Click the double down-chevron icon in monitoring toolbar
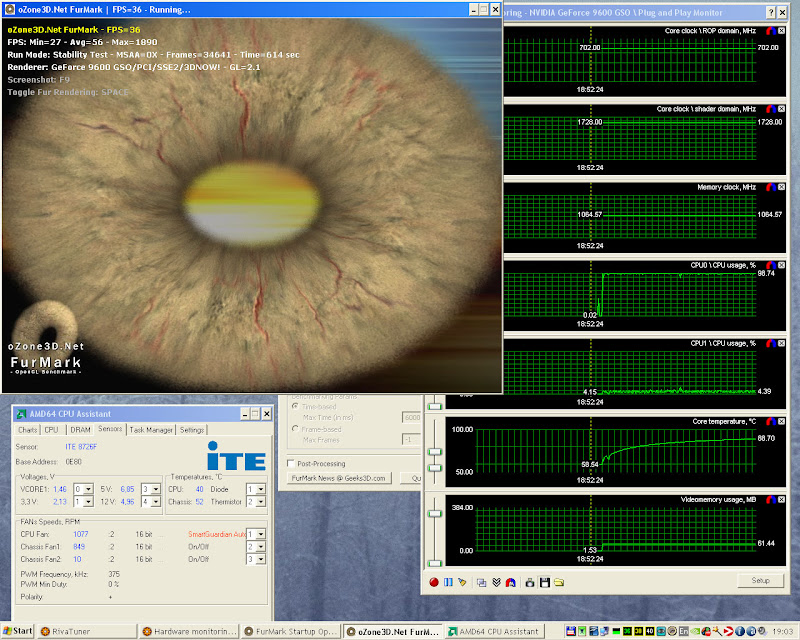 click(x=496, y=582)
